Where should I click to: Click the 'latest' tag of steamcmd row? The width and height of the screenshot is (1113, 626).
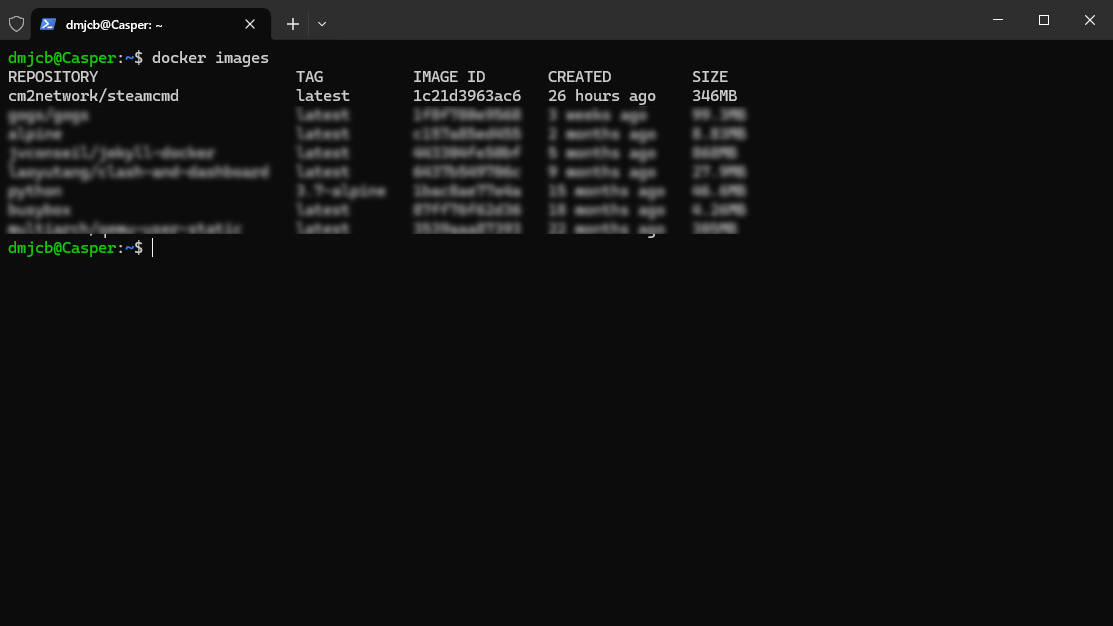tap(323, 96)
